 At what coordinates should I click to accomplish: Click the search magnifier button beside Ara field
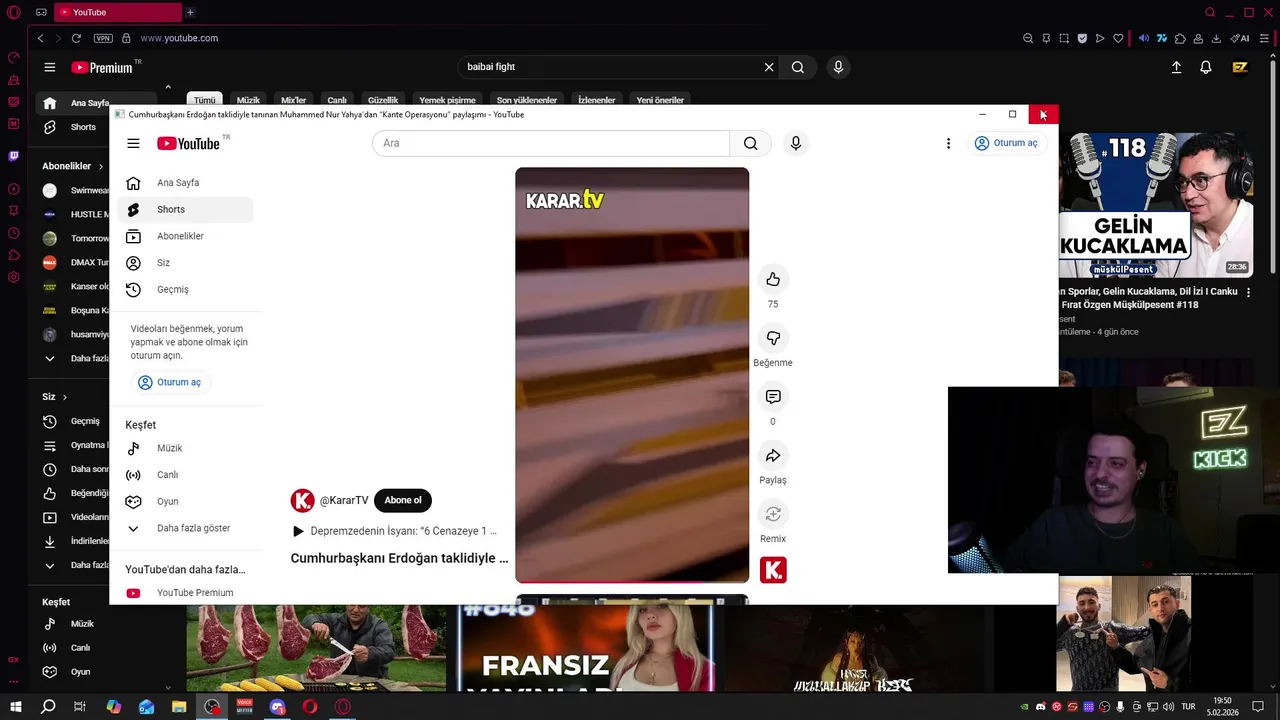tap(750, 143)
